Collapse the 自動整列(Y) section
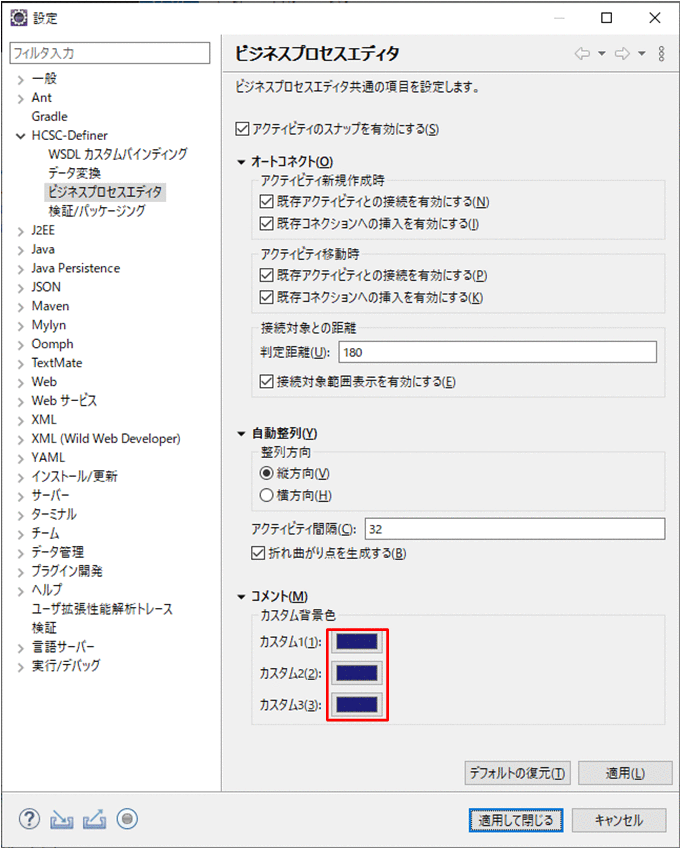 241,434
